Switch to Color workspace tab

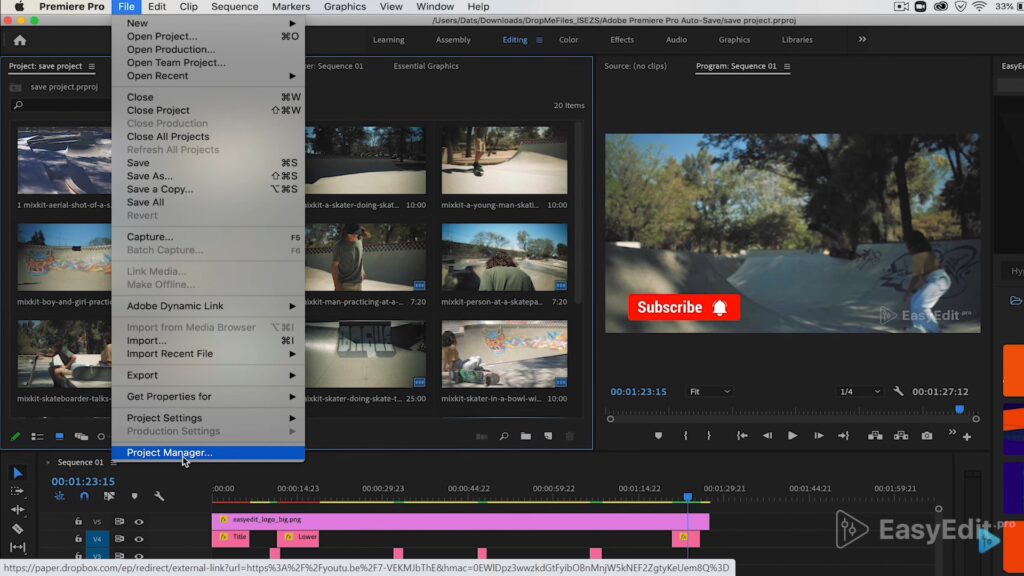[568, 40]
